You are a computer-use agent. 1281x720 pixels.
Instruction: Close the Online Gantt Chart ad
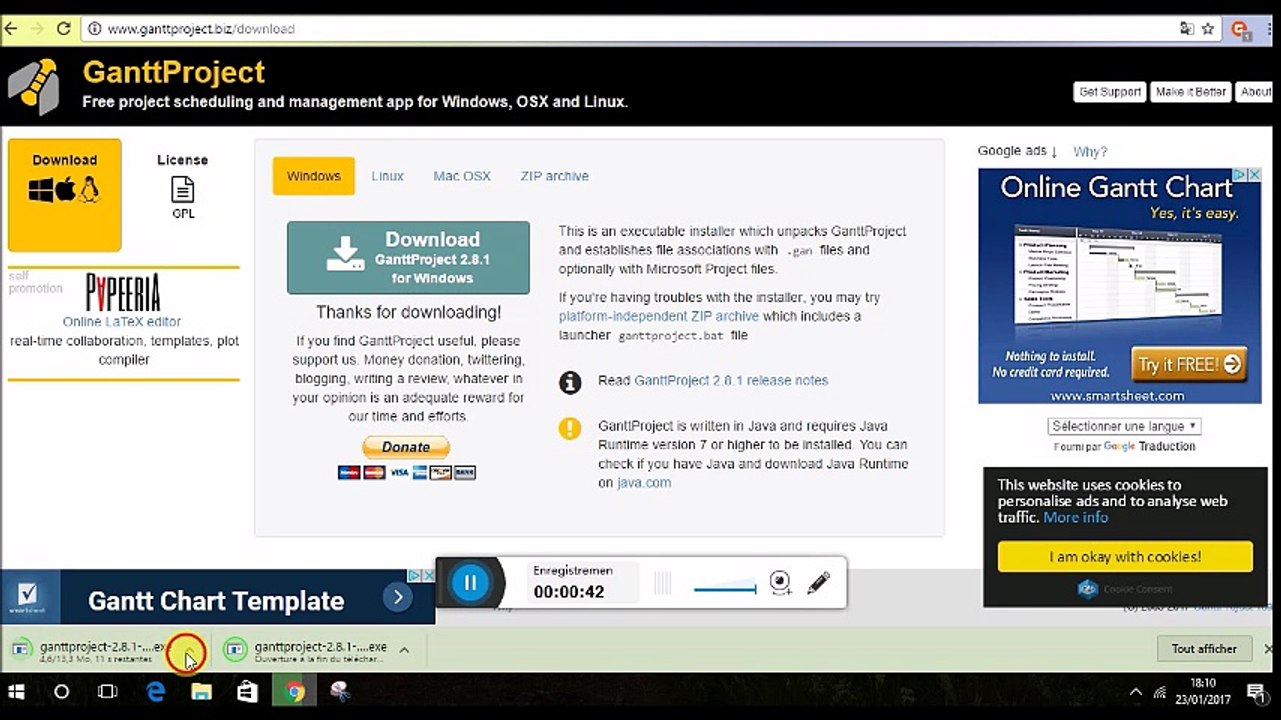point(1254,175)
